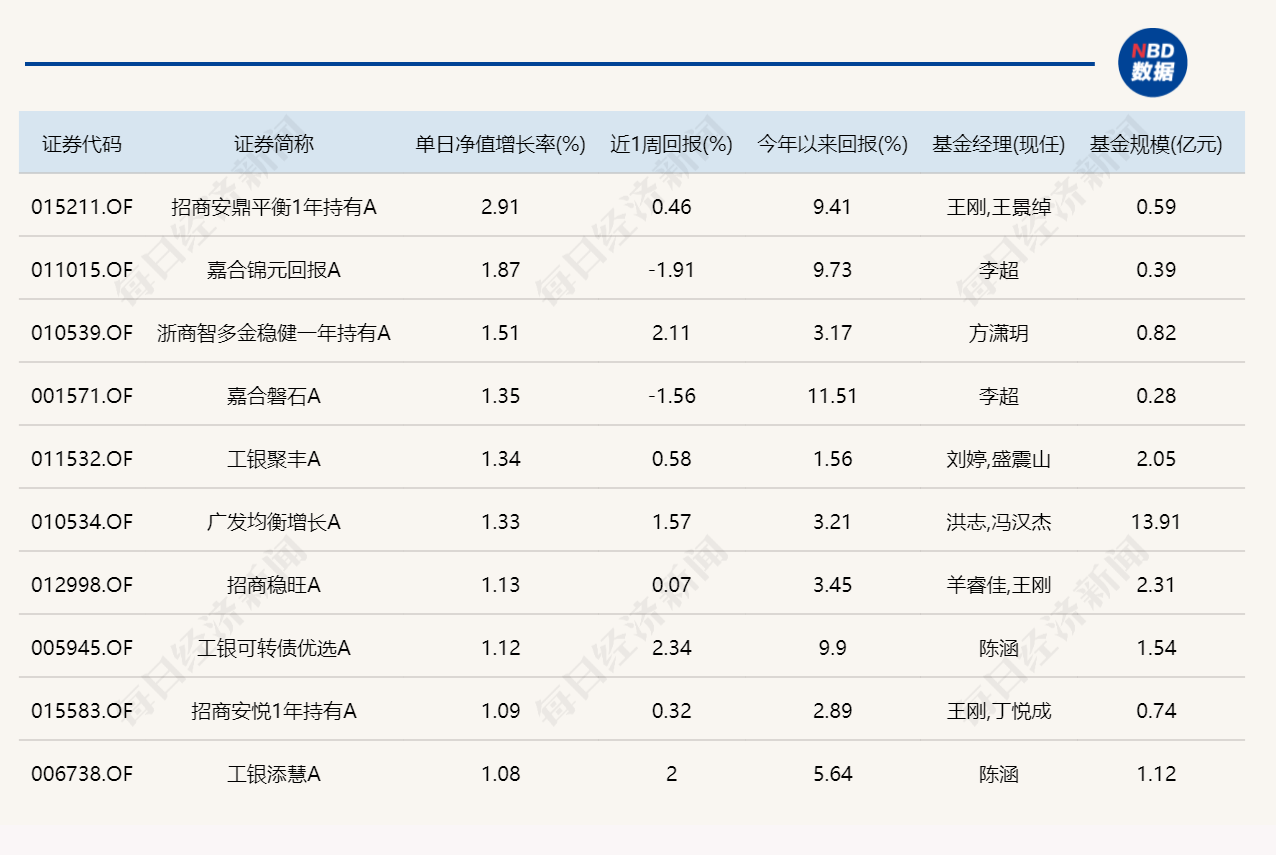Select the 基金经理(现任) column header
The height and width of the screenshot is (855, 1276).
(x=1000, y=143)
